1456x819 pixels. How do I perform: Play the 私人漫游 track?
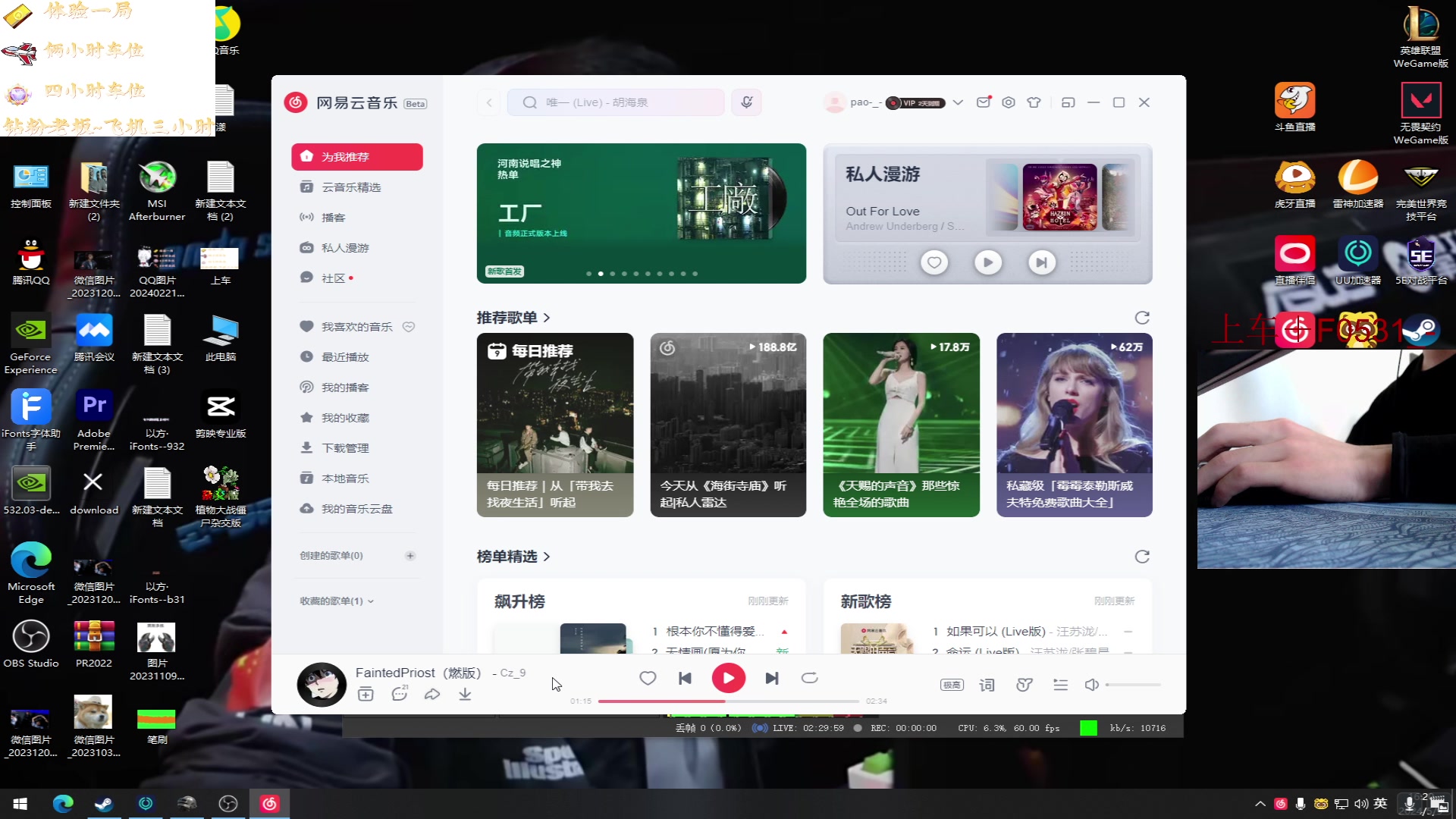(x=987, y=262)
